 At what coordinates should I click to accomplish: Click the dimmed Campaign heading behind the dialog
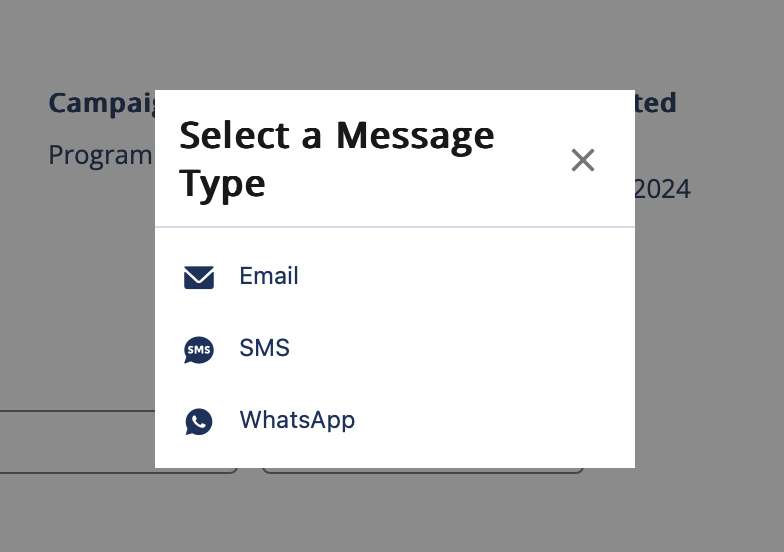102,104
